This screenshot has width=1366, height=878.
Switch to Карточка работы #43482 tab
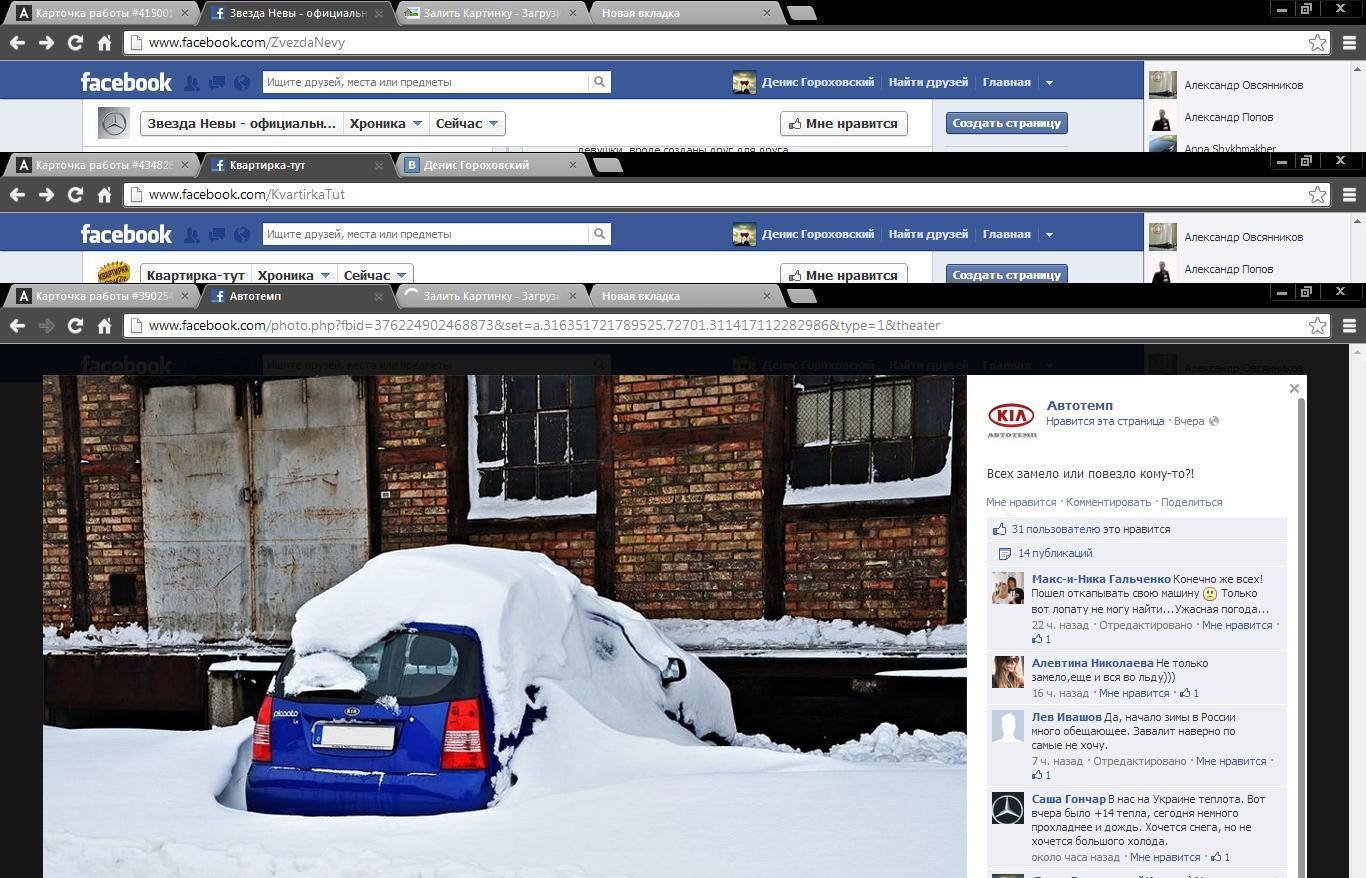(x=104, y=165)
